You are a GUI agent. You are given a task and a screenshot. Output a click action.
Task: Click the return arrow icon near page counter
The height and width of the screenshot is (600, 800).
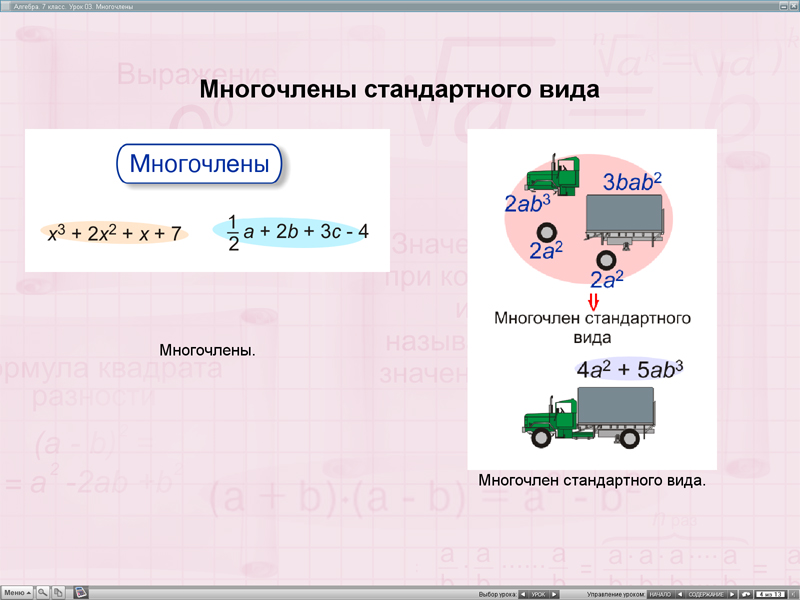744,592
